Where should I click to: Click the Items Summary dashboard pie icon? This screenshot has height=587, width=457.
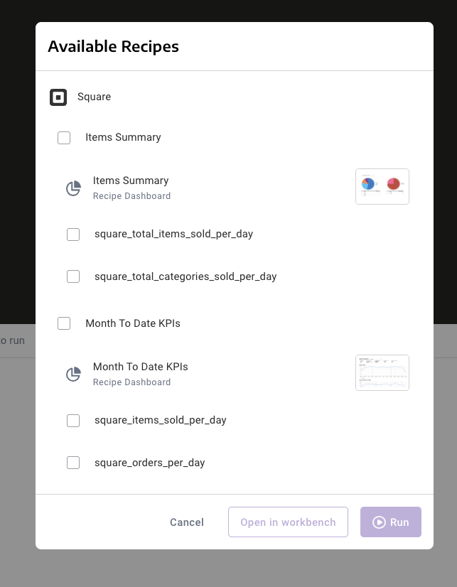coord(73,188)
